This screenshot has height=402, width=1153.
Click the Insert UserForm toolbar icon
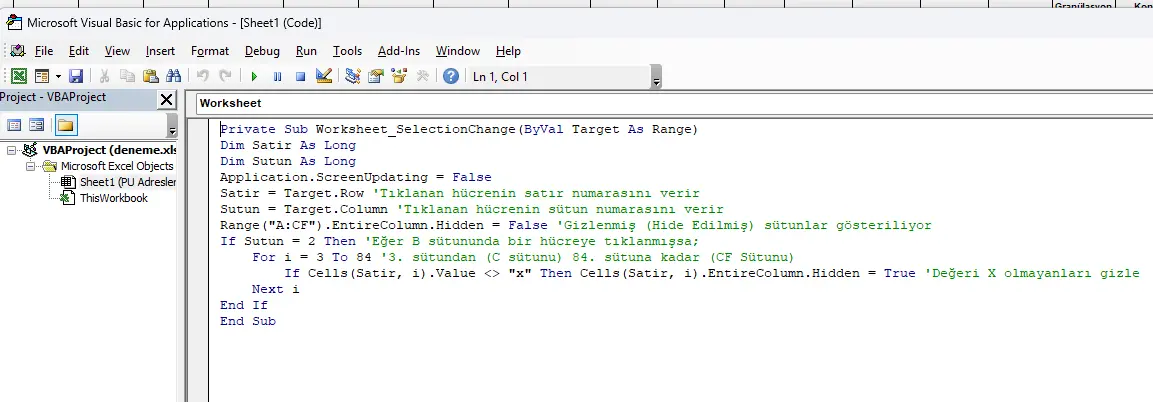coord(40,76)
